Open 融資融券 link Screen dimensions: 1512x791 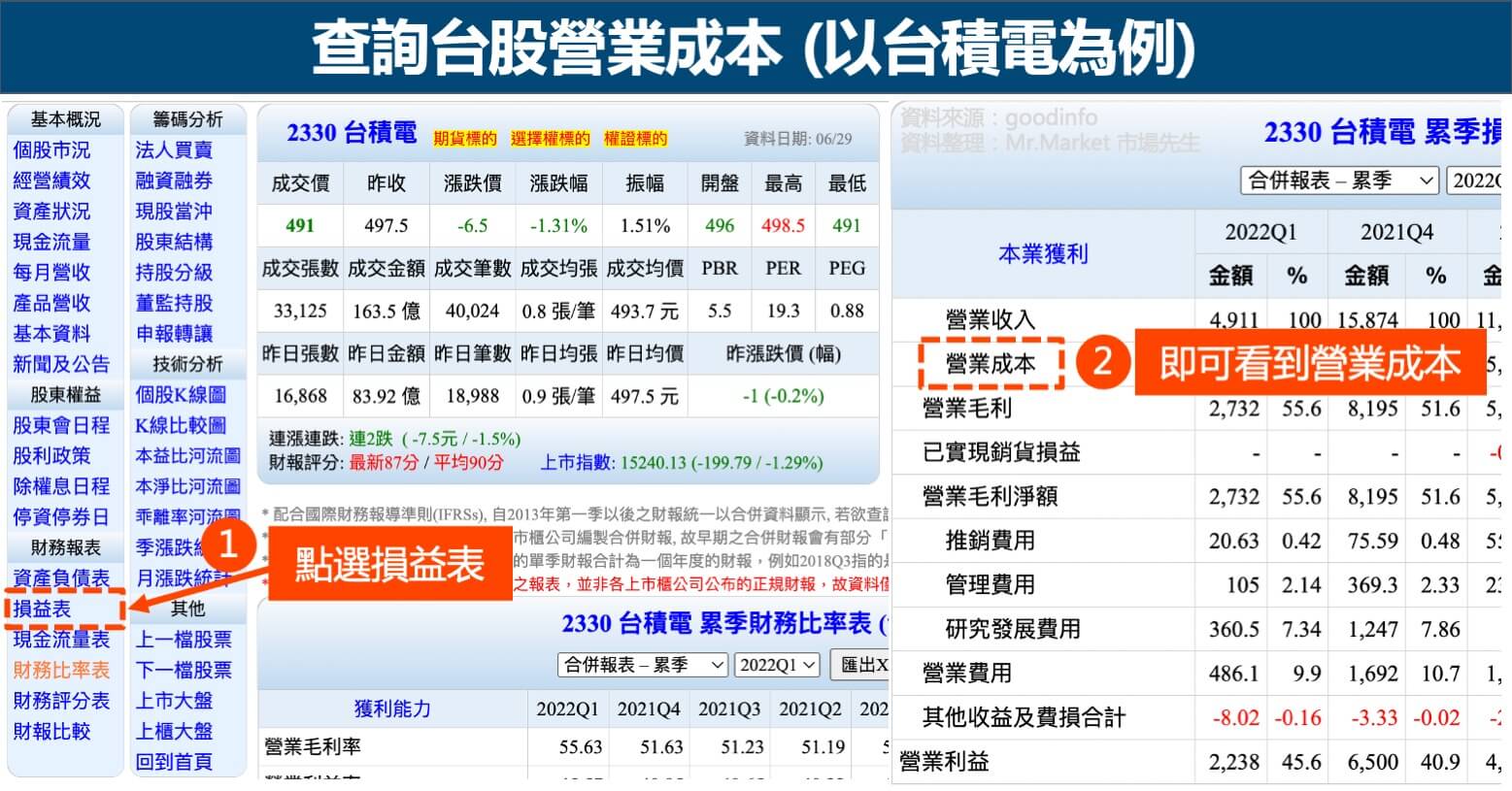point(174,181)
